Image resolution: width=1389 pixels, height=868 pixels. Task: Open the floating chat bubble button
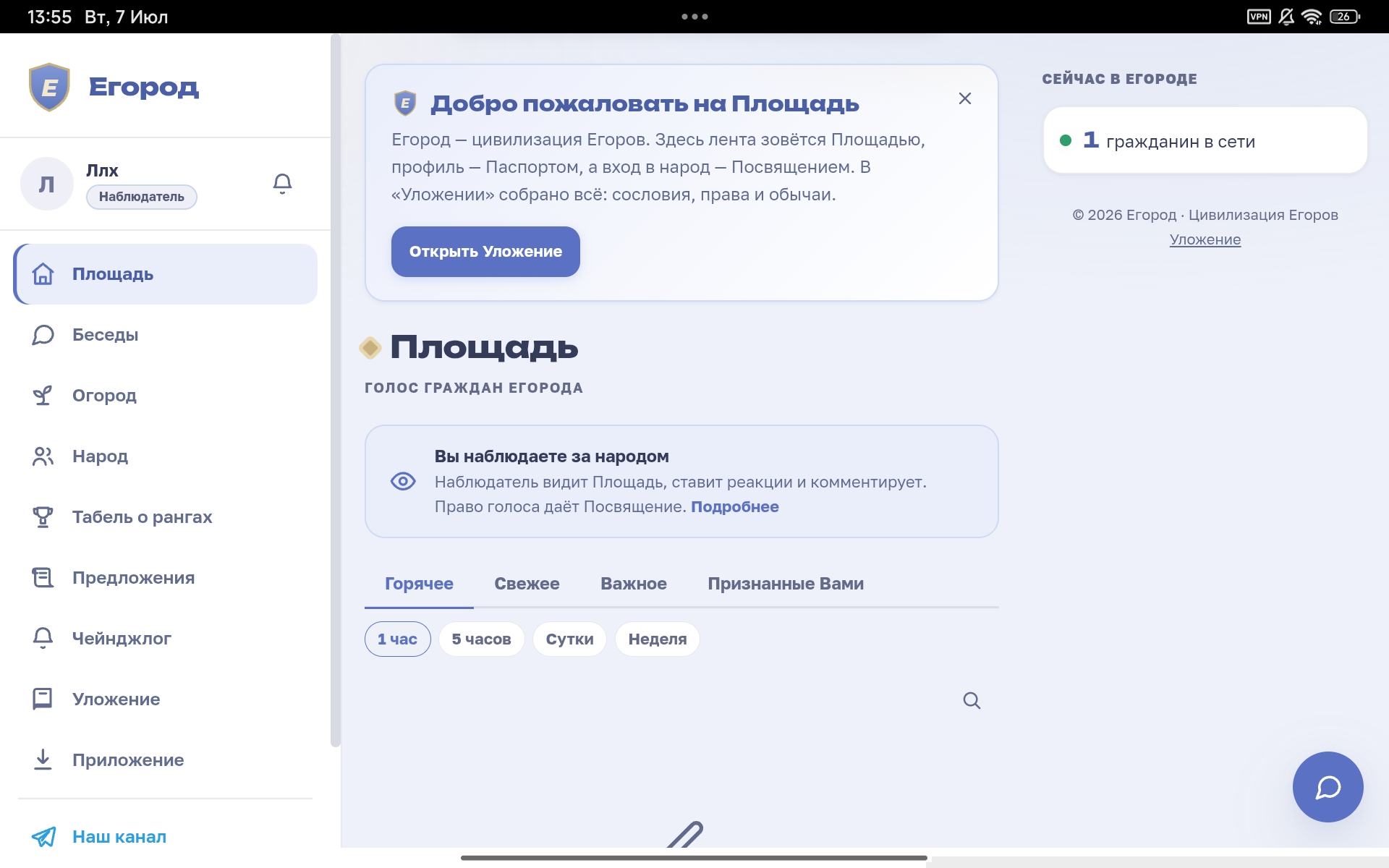pyautogui.click(x=1328, y=787)
